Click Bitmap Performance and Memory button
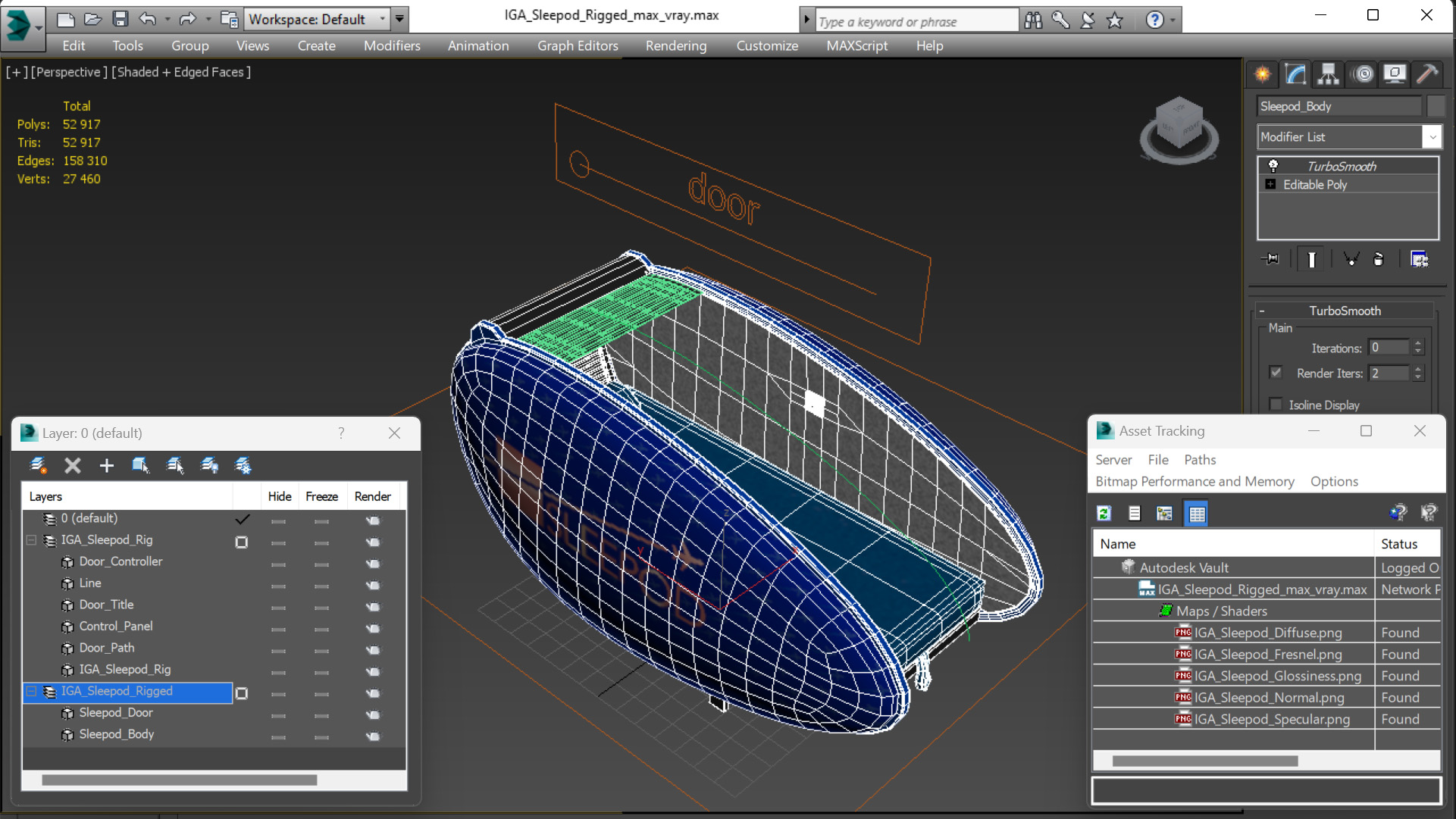This screenshot has width=1456, height=819. coord(1194,482)
